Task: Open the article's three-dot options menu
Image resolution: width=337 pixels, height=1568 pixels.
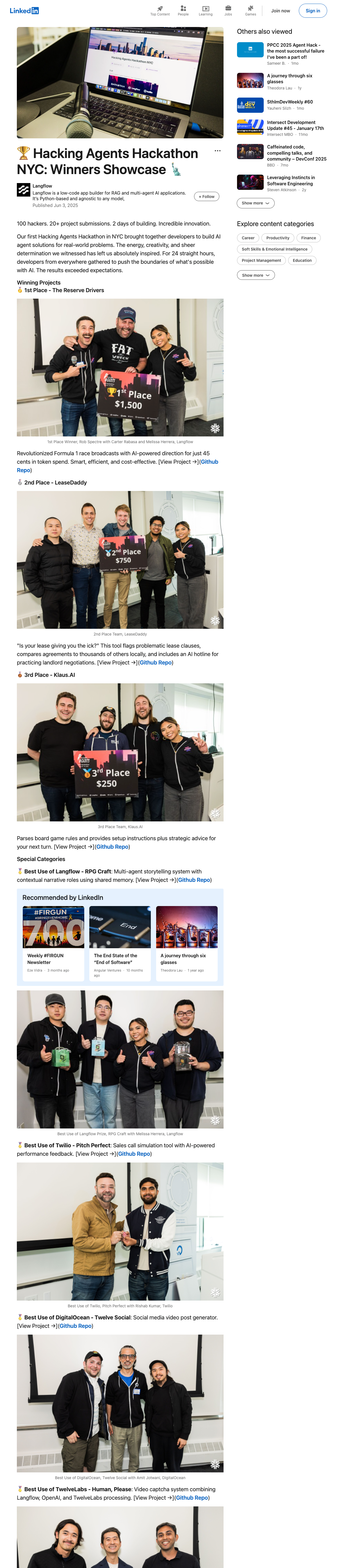Action: tap(218, 150)
